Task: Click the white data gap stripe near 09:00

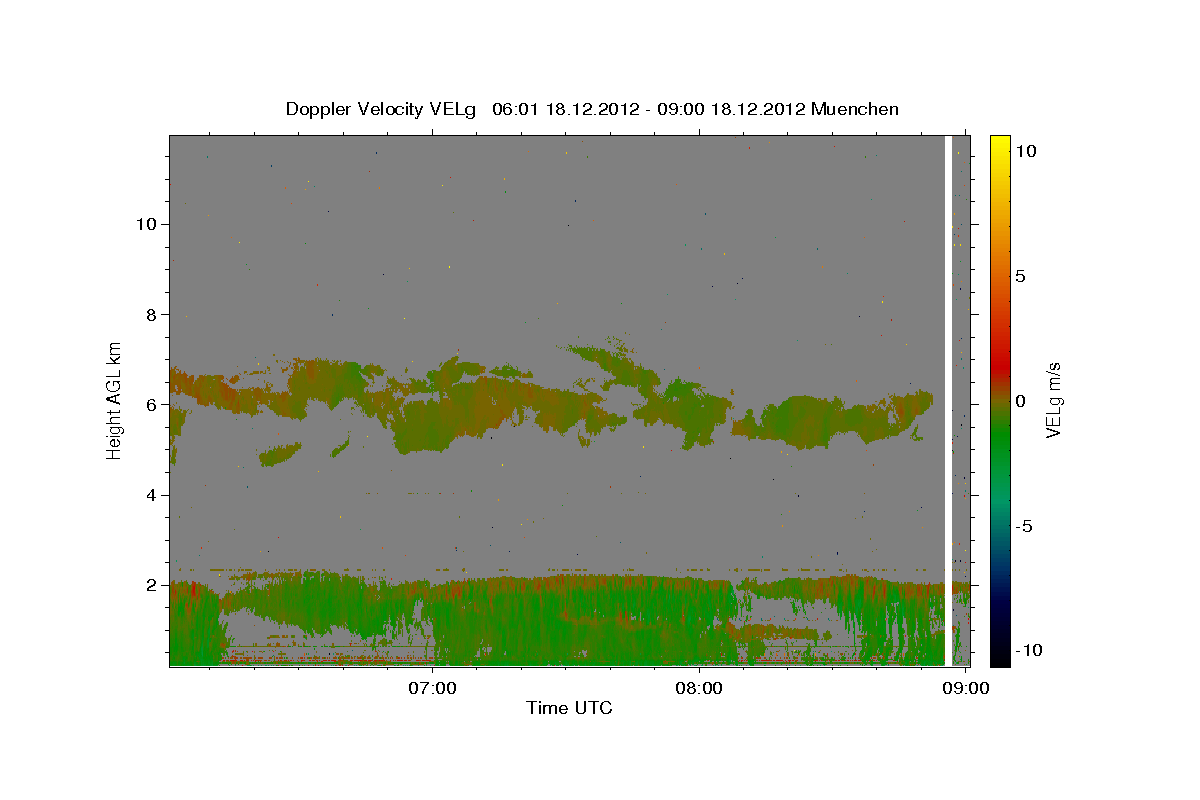Action: 948,400
